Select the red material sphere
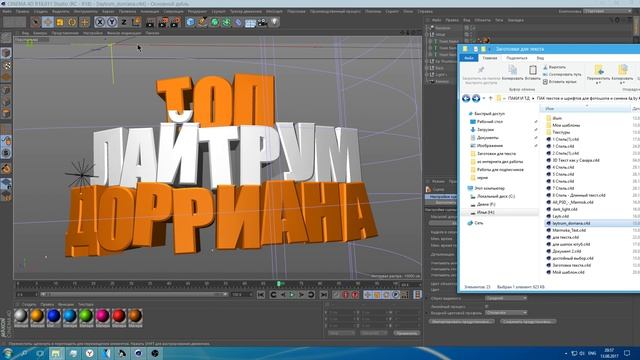This screenshot has height=360, width=640. coord(119,316)
